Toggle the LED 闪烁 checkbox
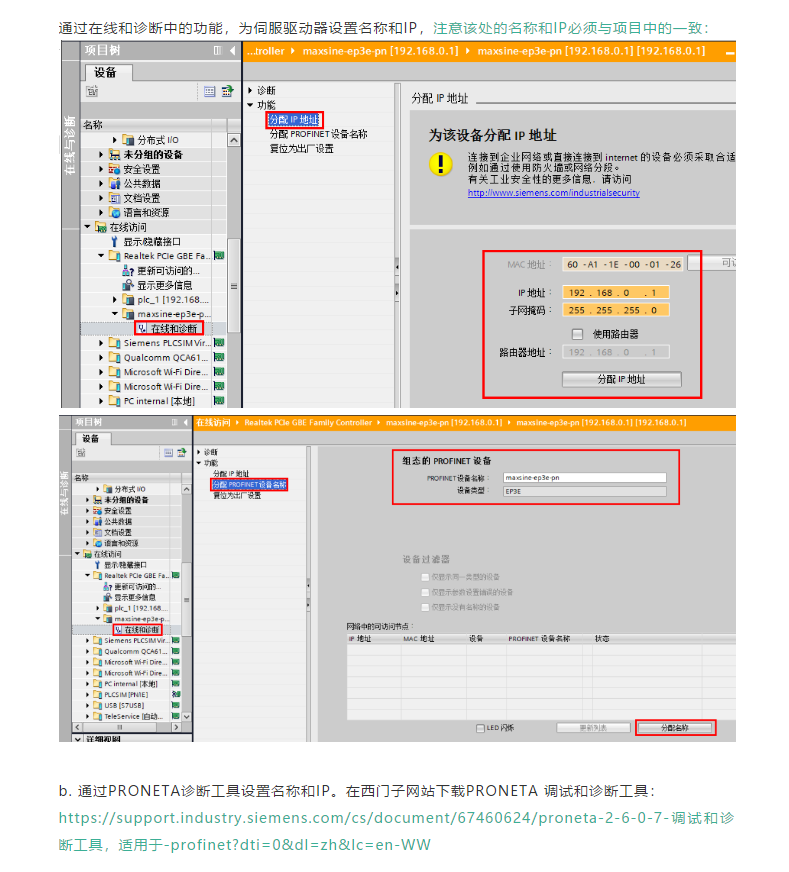The height and width of the screenshot is (872, 789). (481, 727)
